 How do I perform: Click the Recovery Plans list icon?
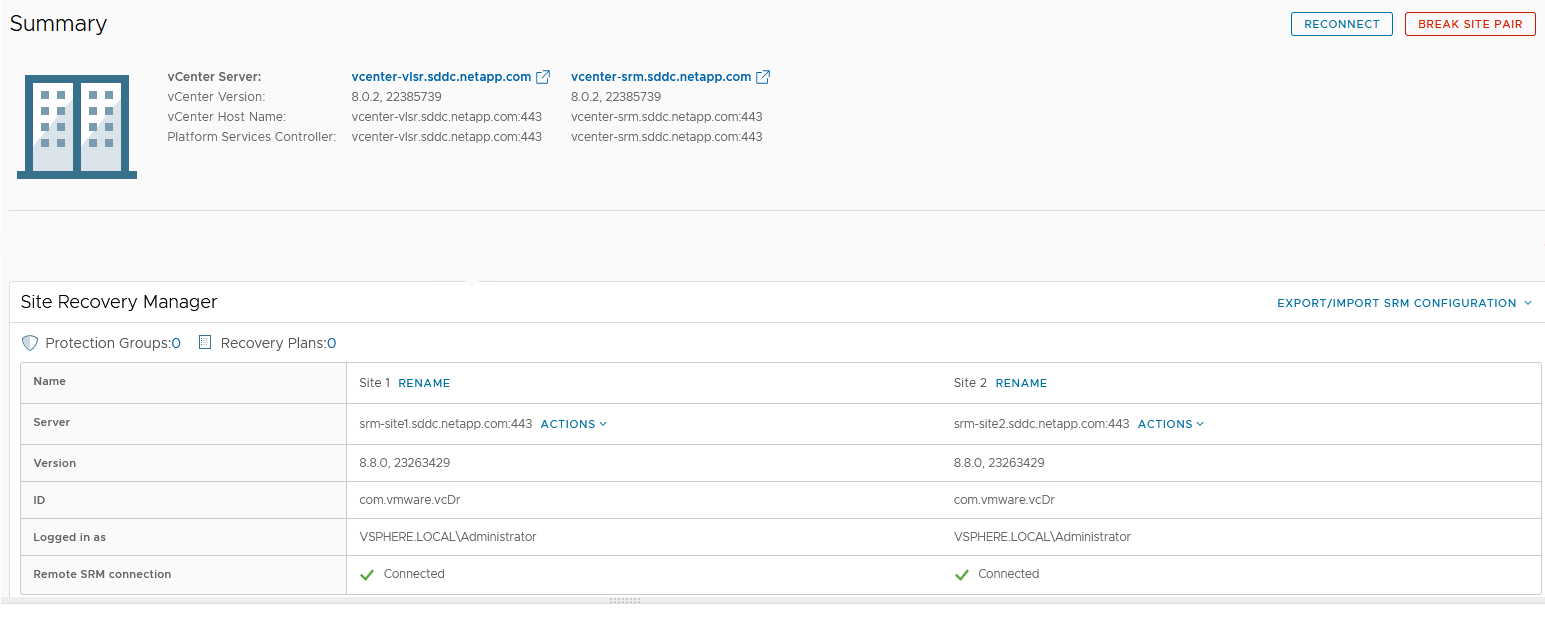(205, 343)
